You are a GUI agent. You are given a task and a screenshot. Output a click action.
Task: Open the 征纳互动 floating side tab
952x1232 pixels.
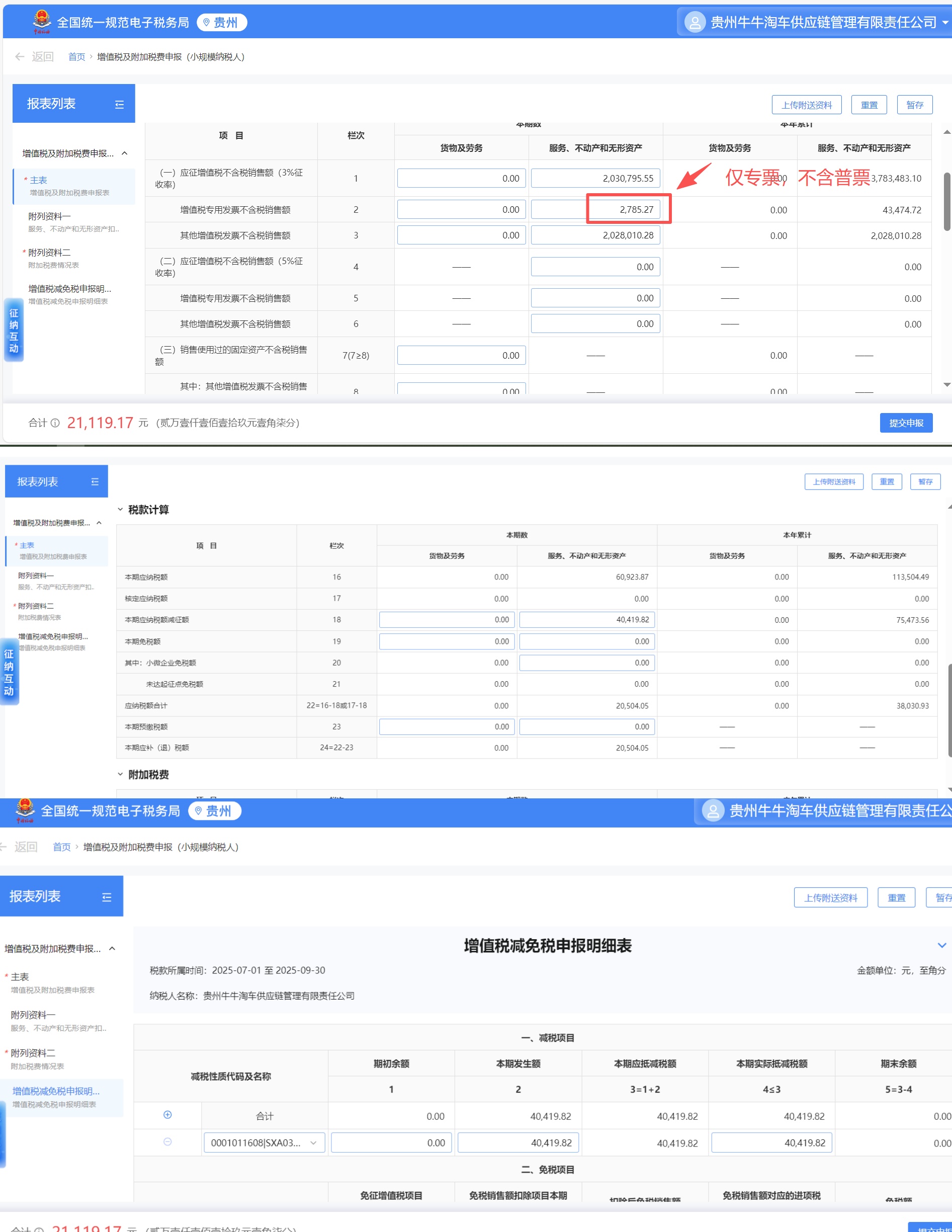coord(14,331)
